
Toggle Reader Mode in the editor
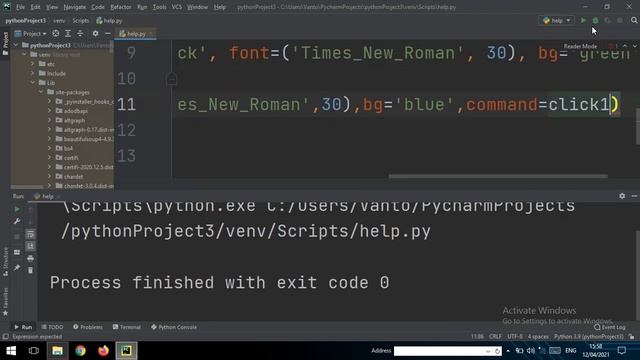(580, 46)
